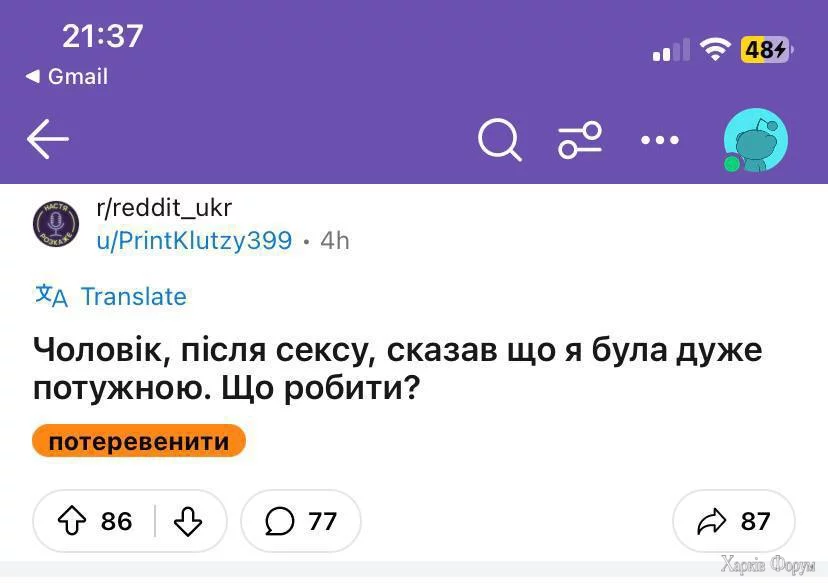This screenshot has width=828, height=583.
Task: Tap the translate language icon
Action: (x=51, y=296)
